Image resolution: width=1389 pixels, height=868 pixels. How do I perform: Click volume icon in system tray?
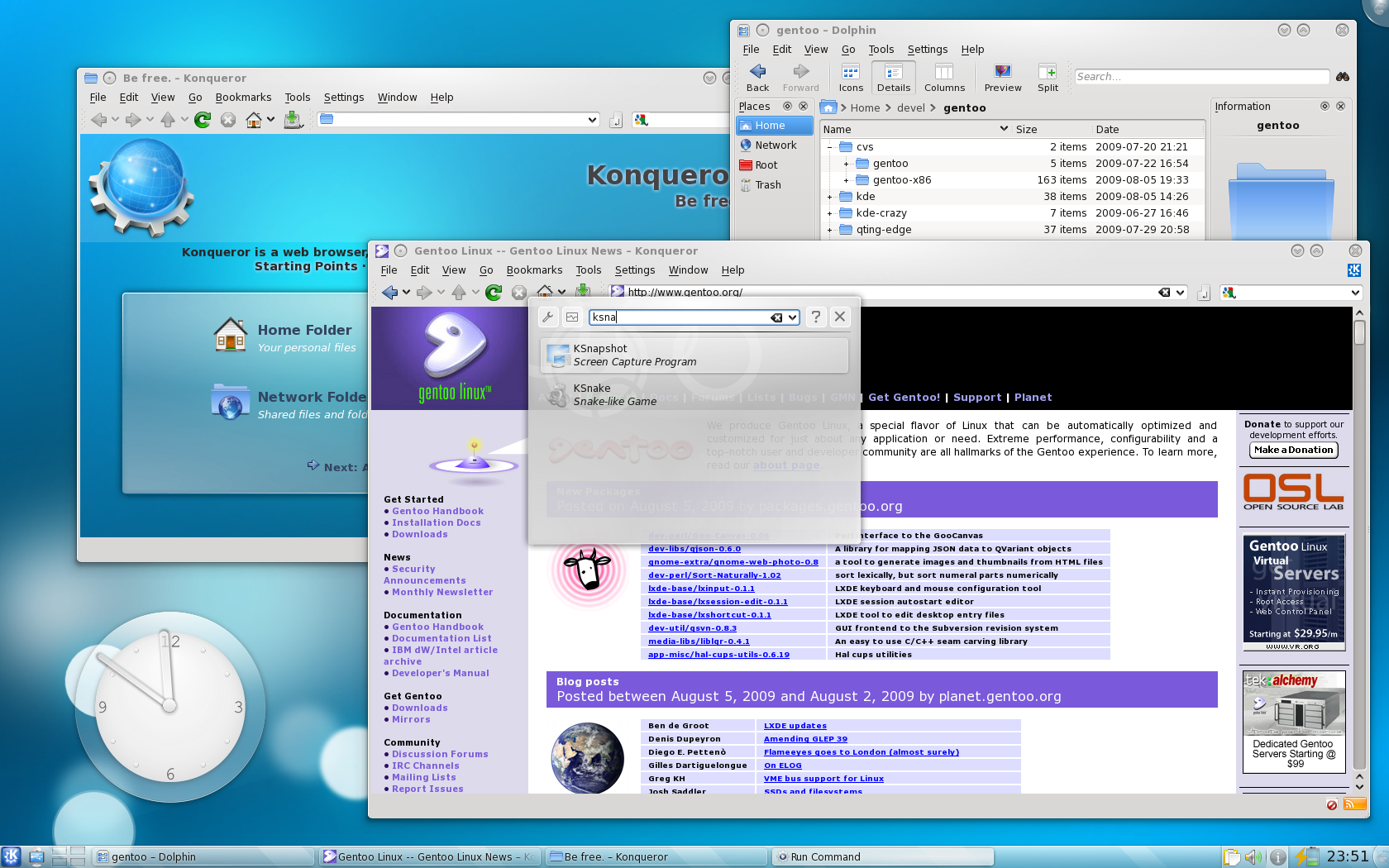[x=1253, y=857]
